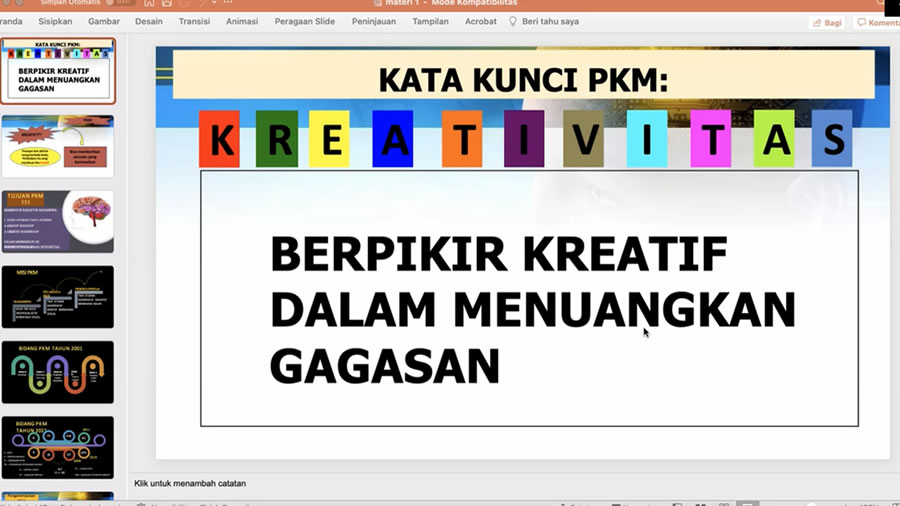900x506 pixels.
Task: Click the notes field to add notes
Action: 190,483
